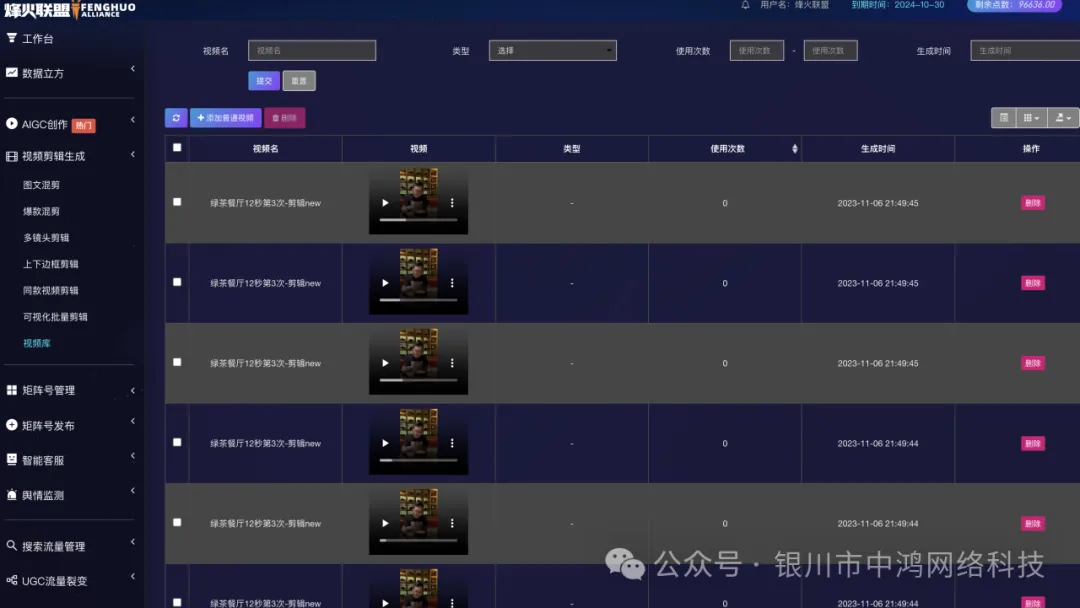The width and height of the screenshot is (1080, 608).
Task: Expand the 数据立方 chevron
Action: (132, 69)
